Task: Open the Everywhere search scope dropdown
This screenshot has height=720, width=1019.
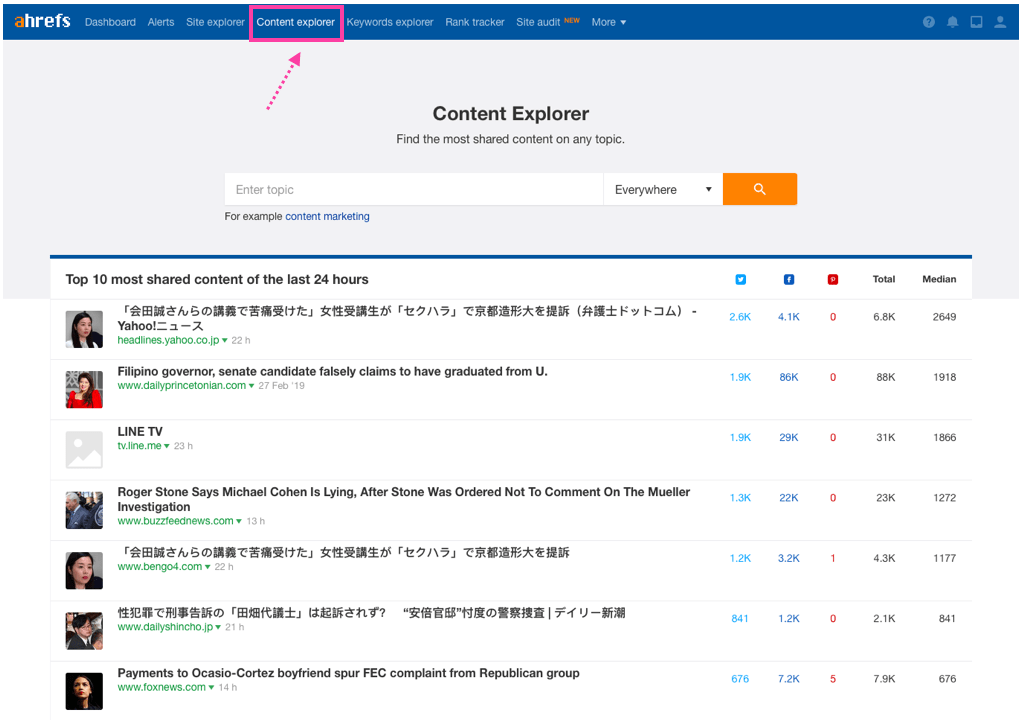Action: 663,189
